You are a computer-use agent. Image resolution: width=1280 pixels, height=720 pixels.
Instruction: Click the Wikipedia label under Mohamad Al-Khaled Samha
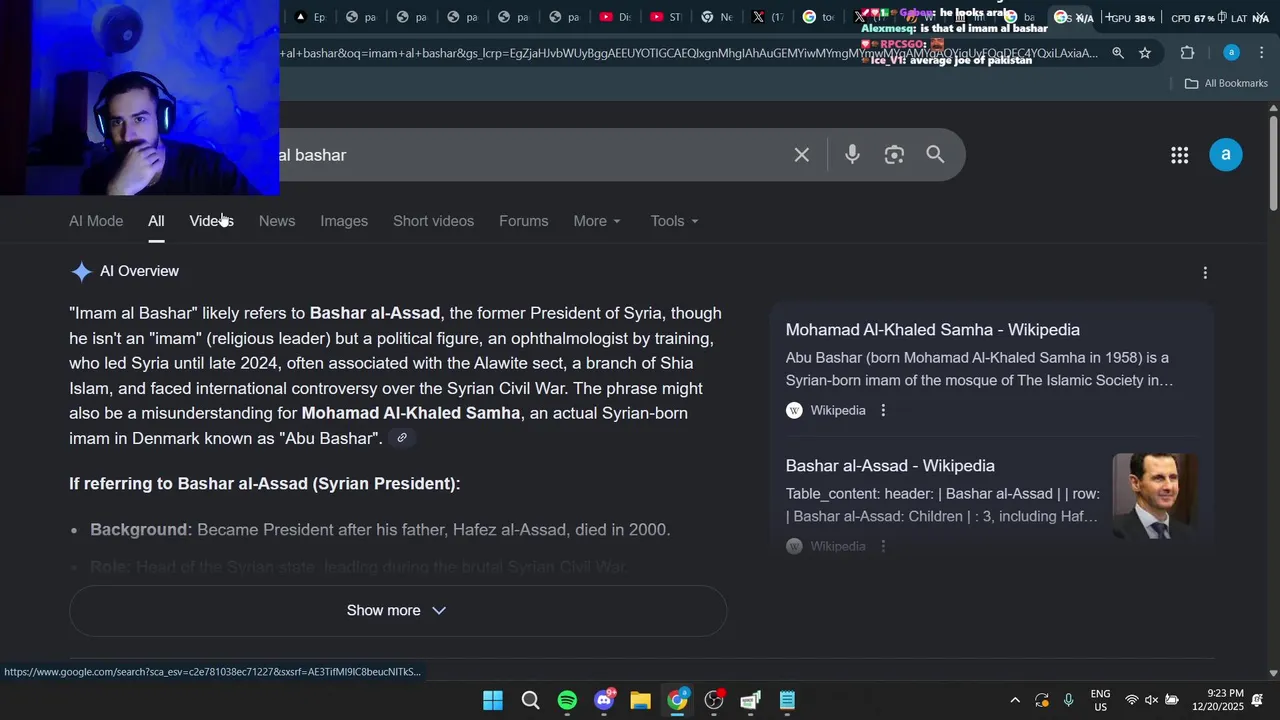point(838,410)
